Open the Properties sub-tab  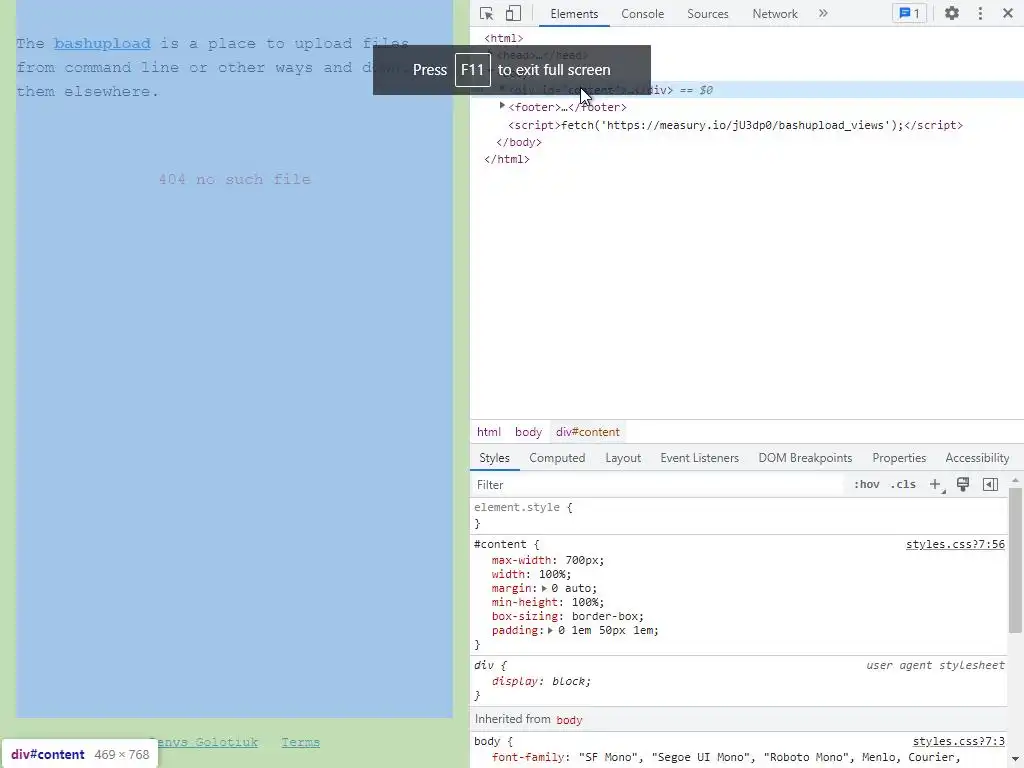point(899,458)
